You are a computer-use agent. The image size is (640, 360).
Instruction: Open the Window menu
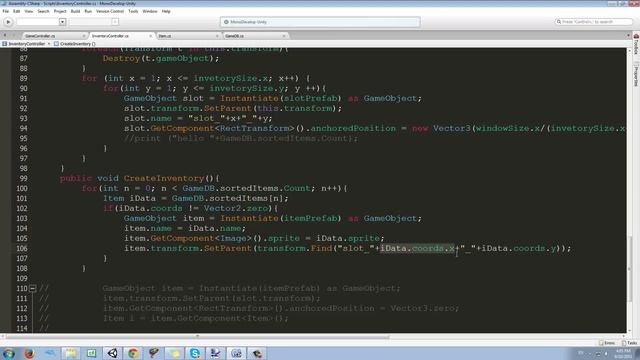(x=150, y=11)
